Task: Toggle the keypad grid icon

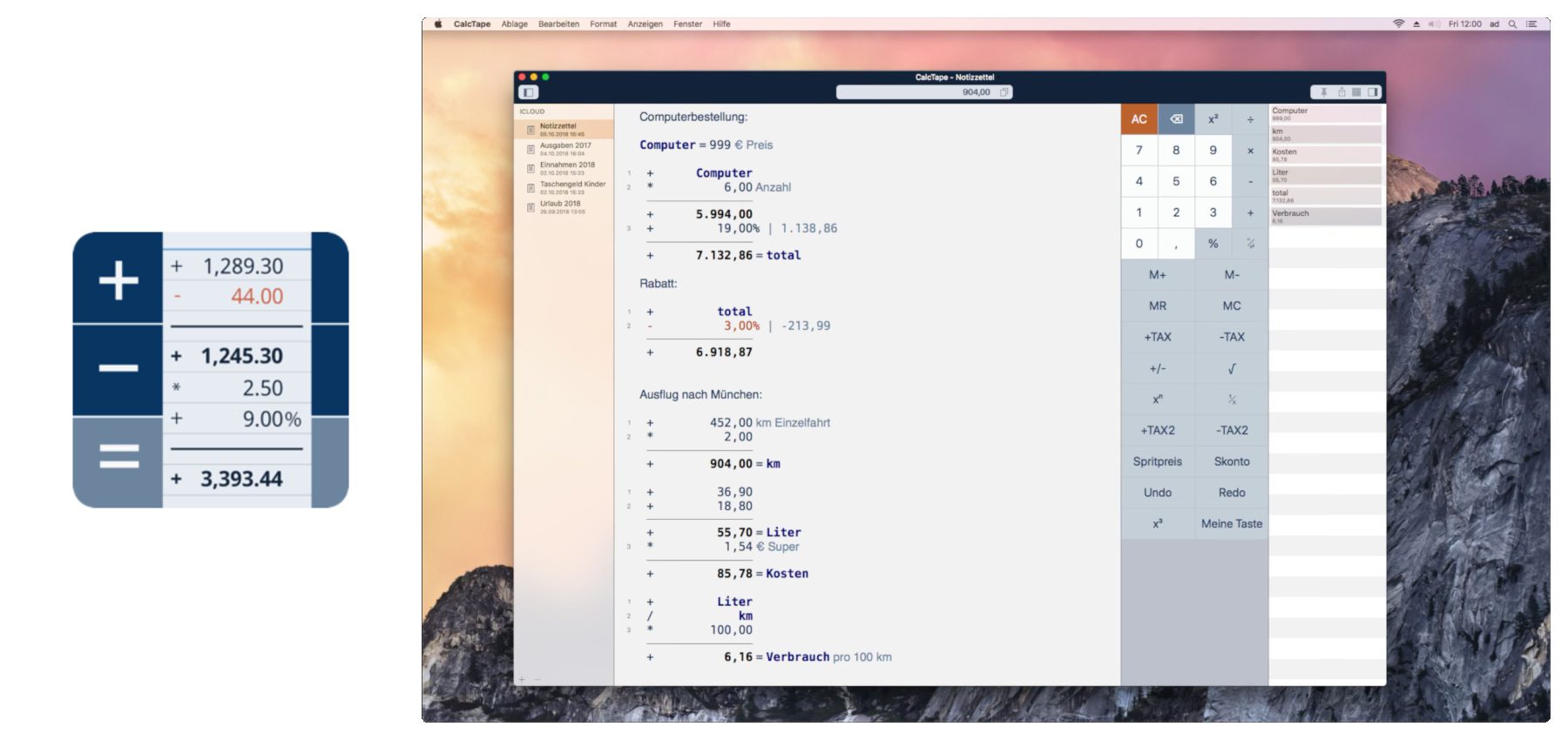Action: coord(1356,92)
